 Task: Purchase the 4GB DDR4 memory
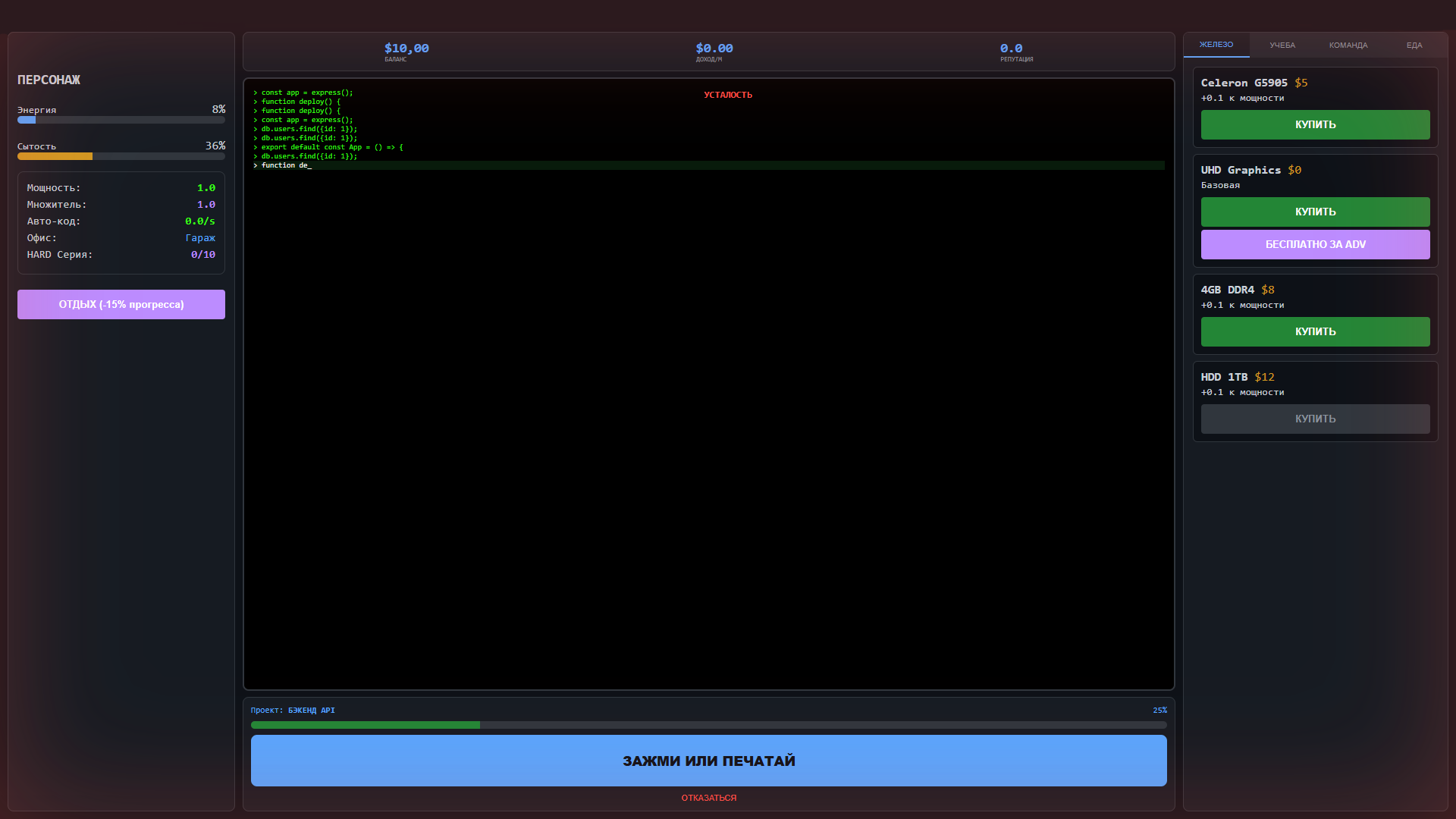point(1314,331)
